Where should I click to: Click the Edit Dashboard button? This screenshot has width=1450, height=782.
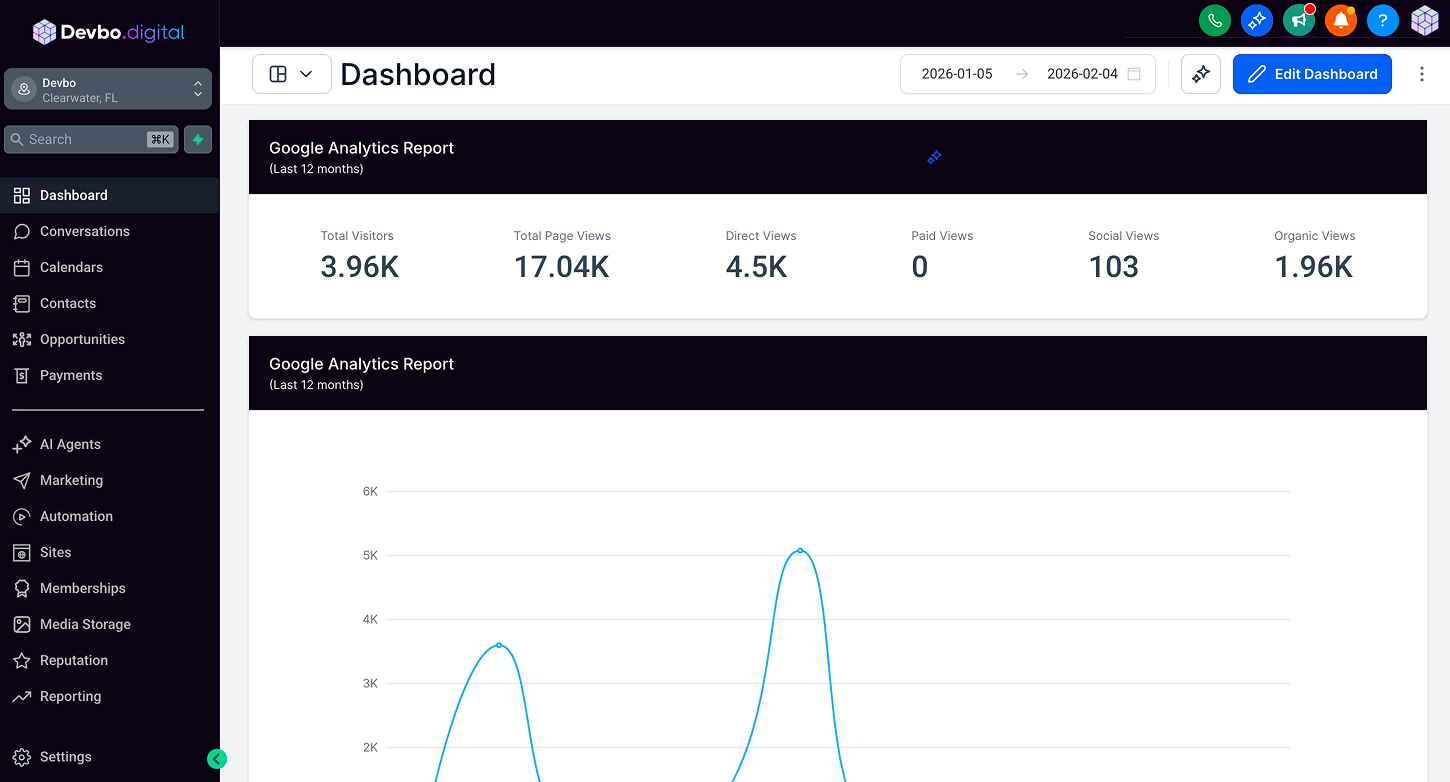click(1312, 74)
